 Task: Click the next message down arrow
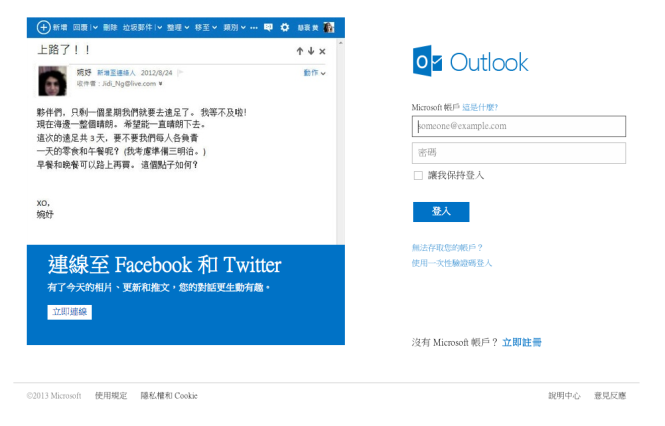[x=311, y=50]
